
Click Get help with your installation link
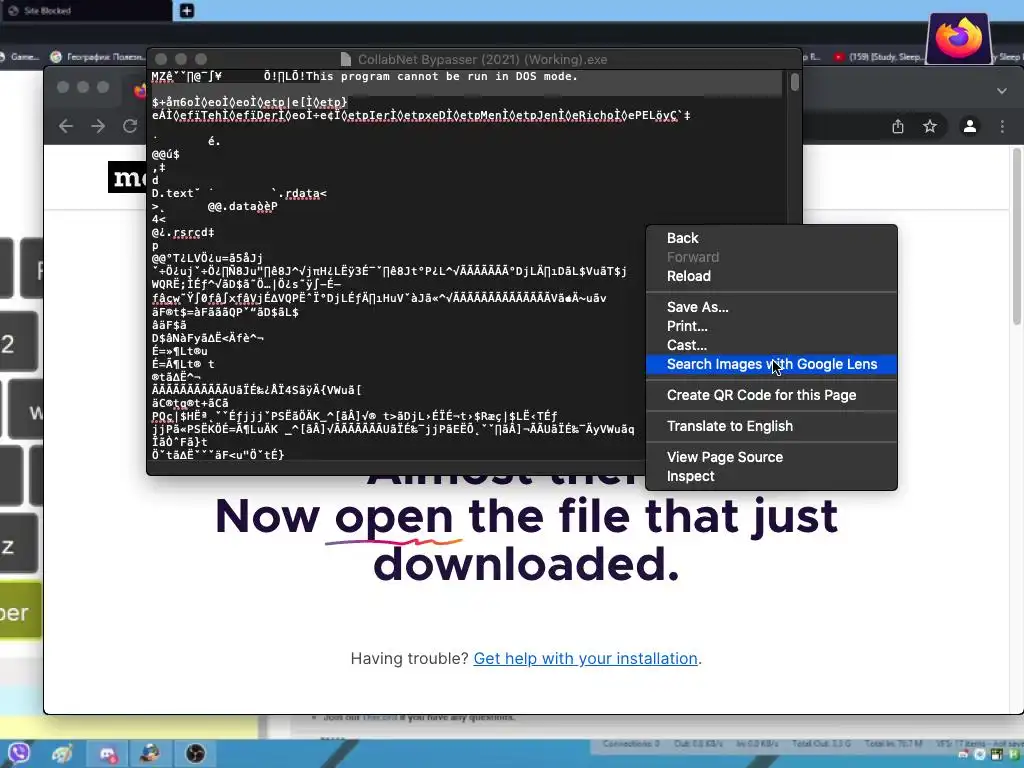pyautogui.click(x=585, y=658)
